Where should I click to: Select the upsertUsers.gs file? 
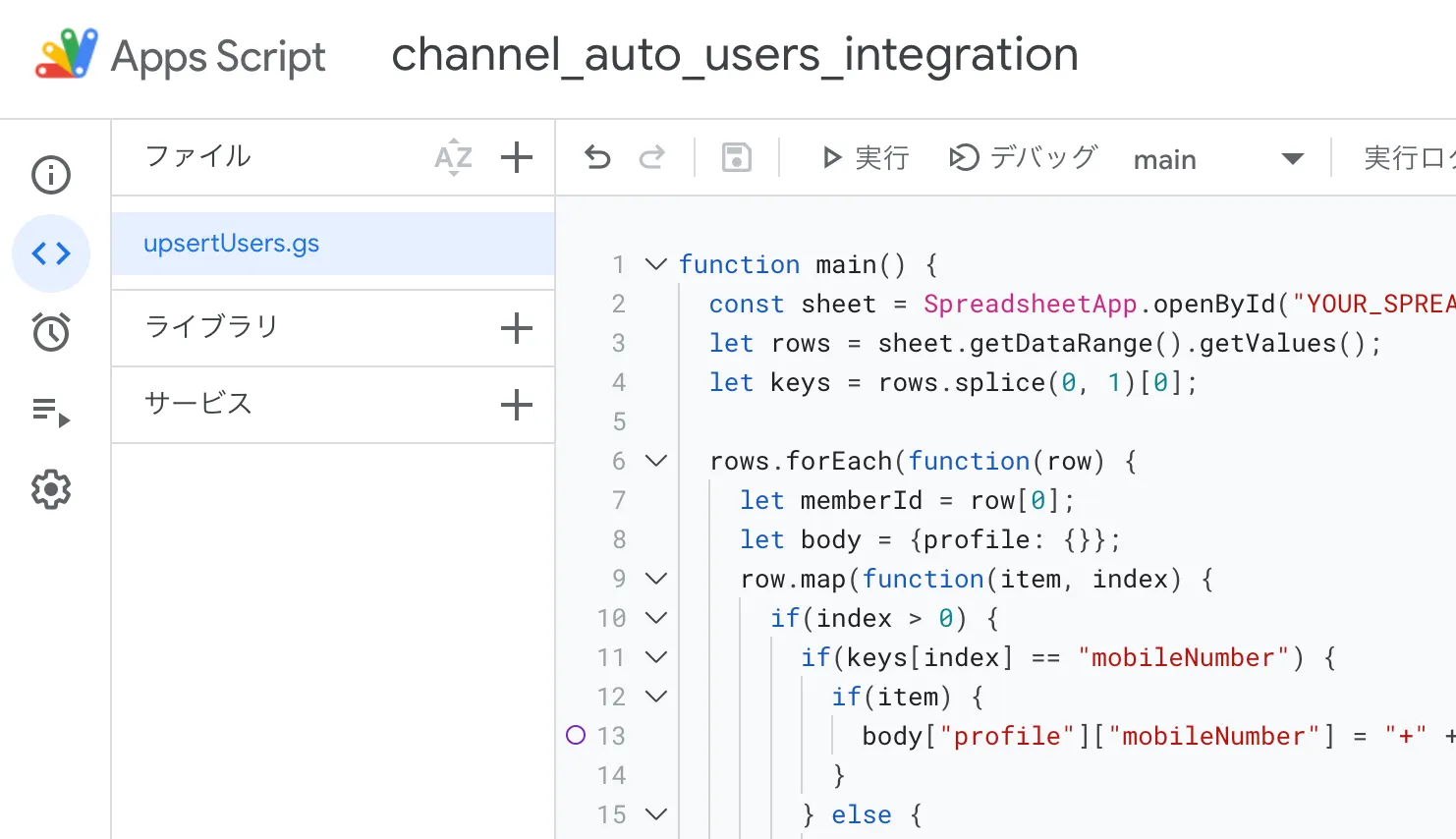232,244
